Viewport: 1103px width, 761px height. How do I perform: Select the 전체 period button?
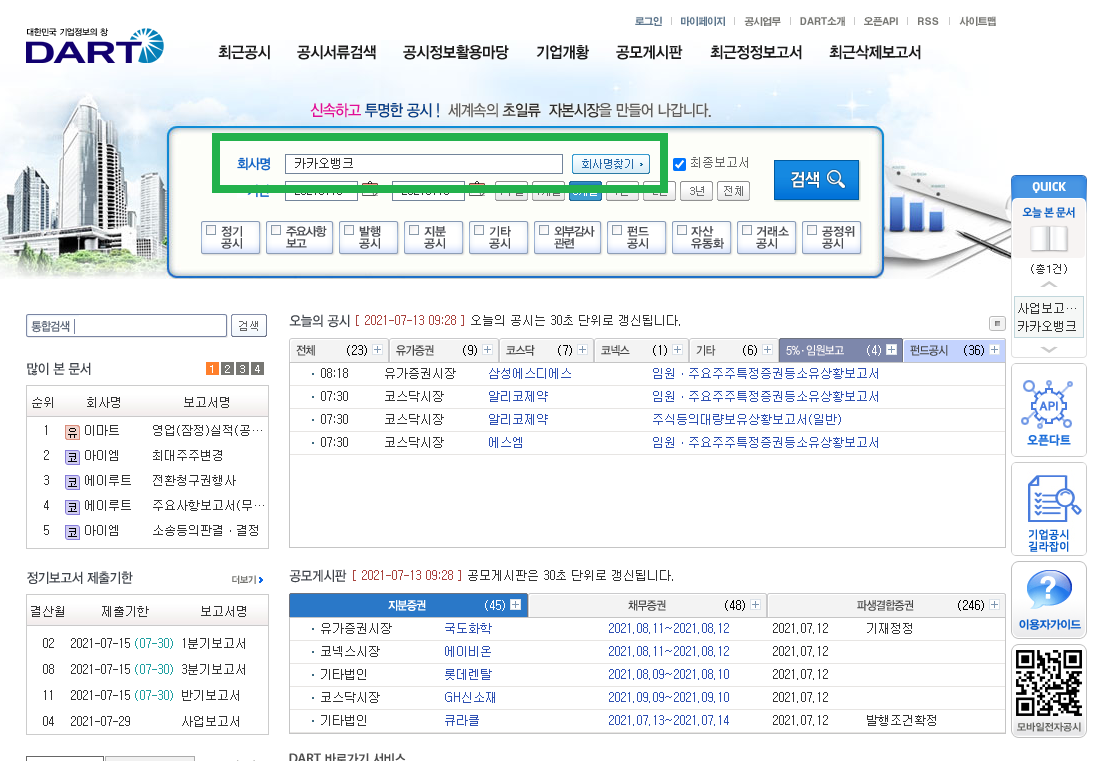tap(734, 191)
